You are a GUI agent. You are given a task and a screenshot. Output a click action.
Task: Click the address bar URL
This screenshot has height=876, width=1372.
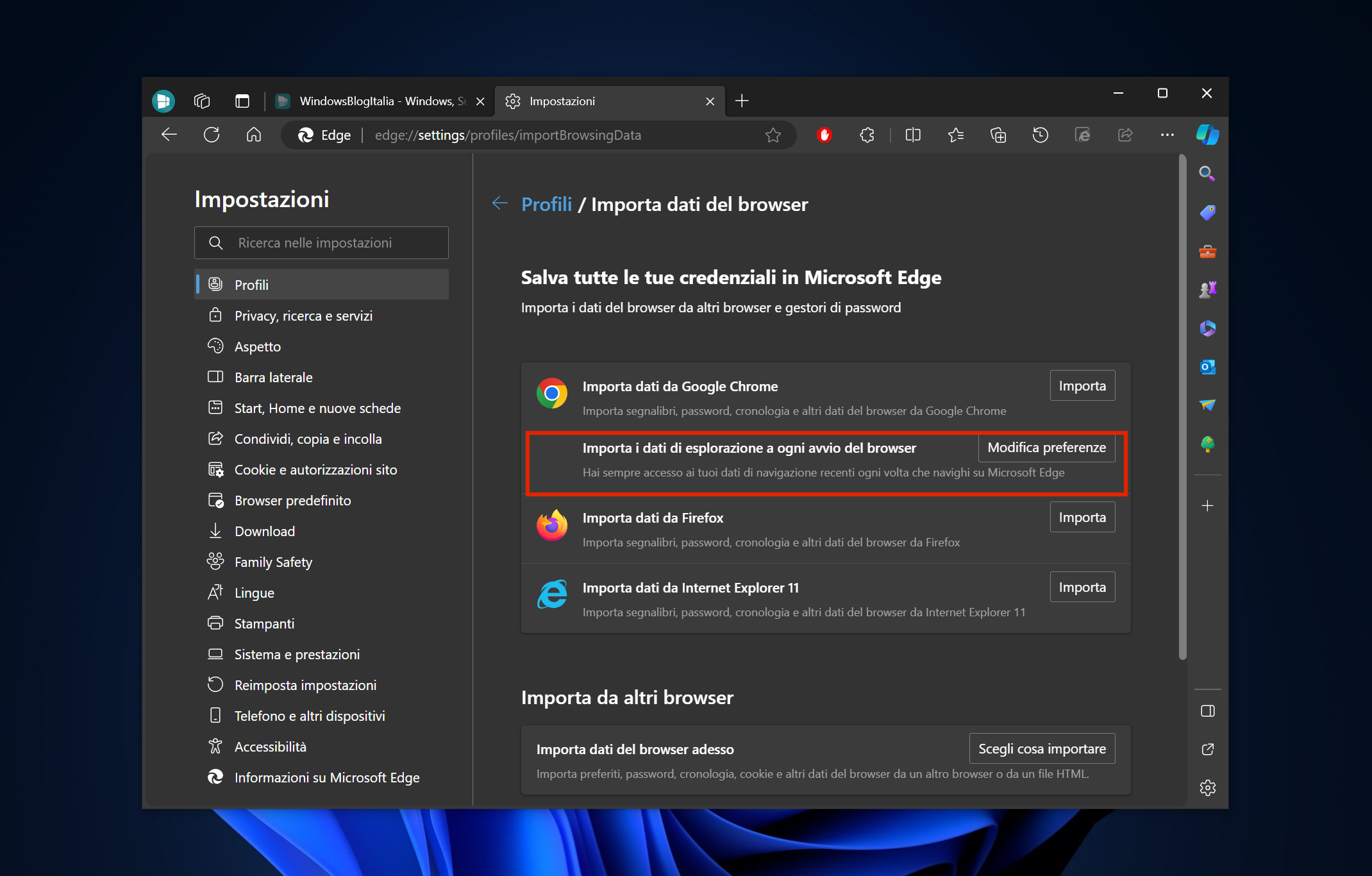coord(508,135)
